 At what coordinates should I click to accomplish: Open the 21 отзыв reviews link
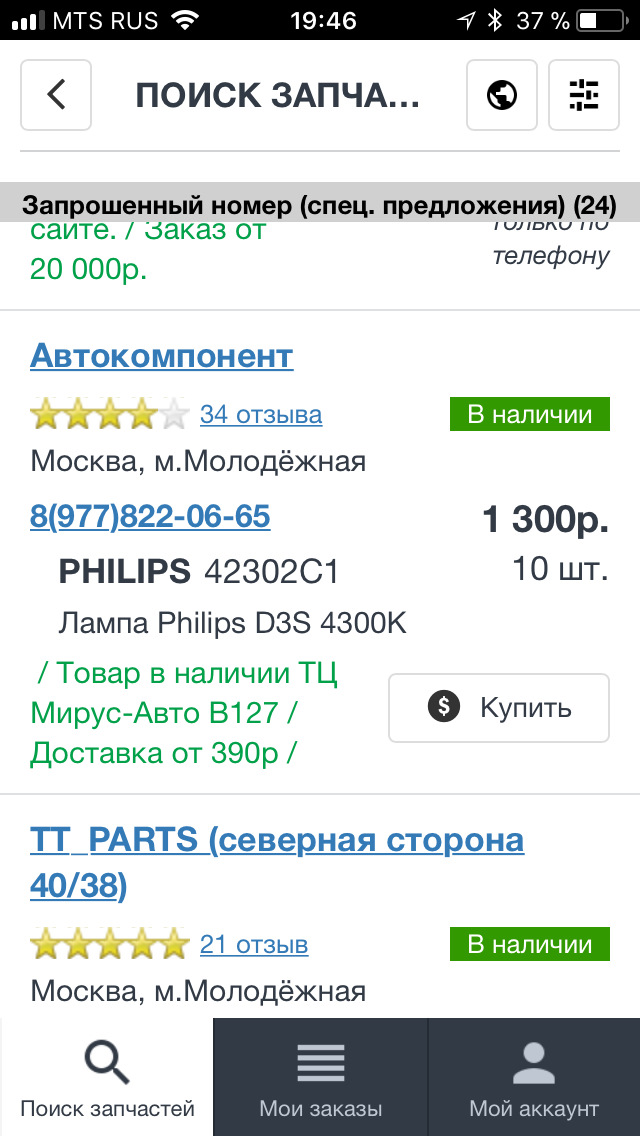(x=254, y=944)
